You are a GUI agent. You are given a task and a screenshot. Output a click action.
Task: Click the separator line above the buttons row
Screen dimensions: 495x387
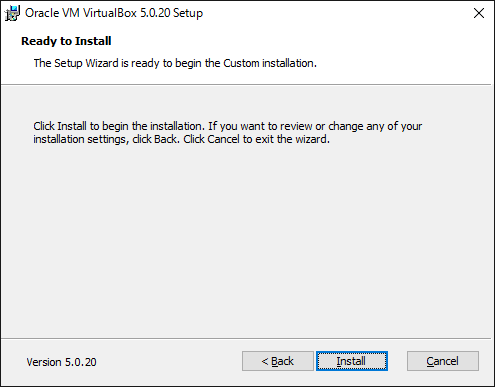[246, 339]
